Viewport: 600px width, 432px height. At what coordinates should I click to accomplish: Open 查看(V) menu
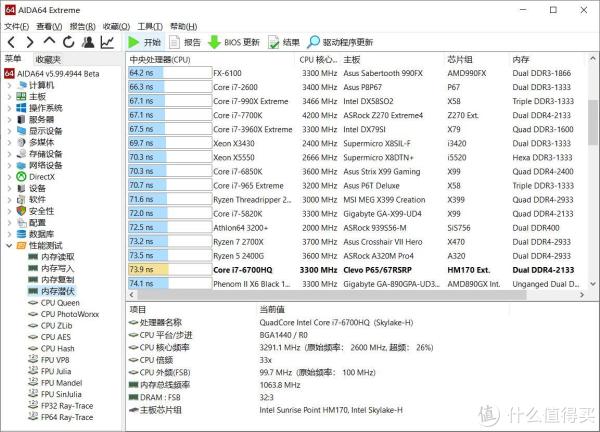click(x=49, y=26)
